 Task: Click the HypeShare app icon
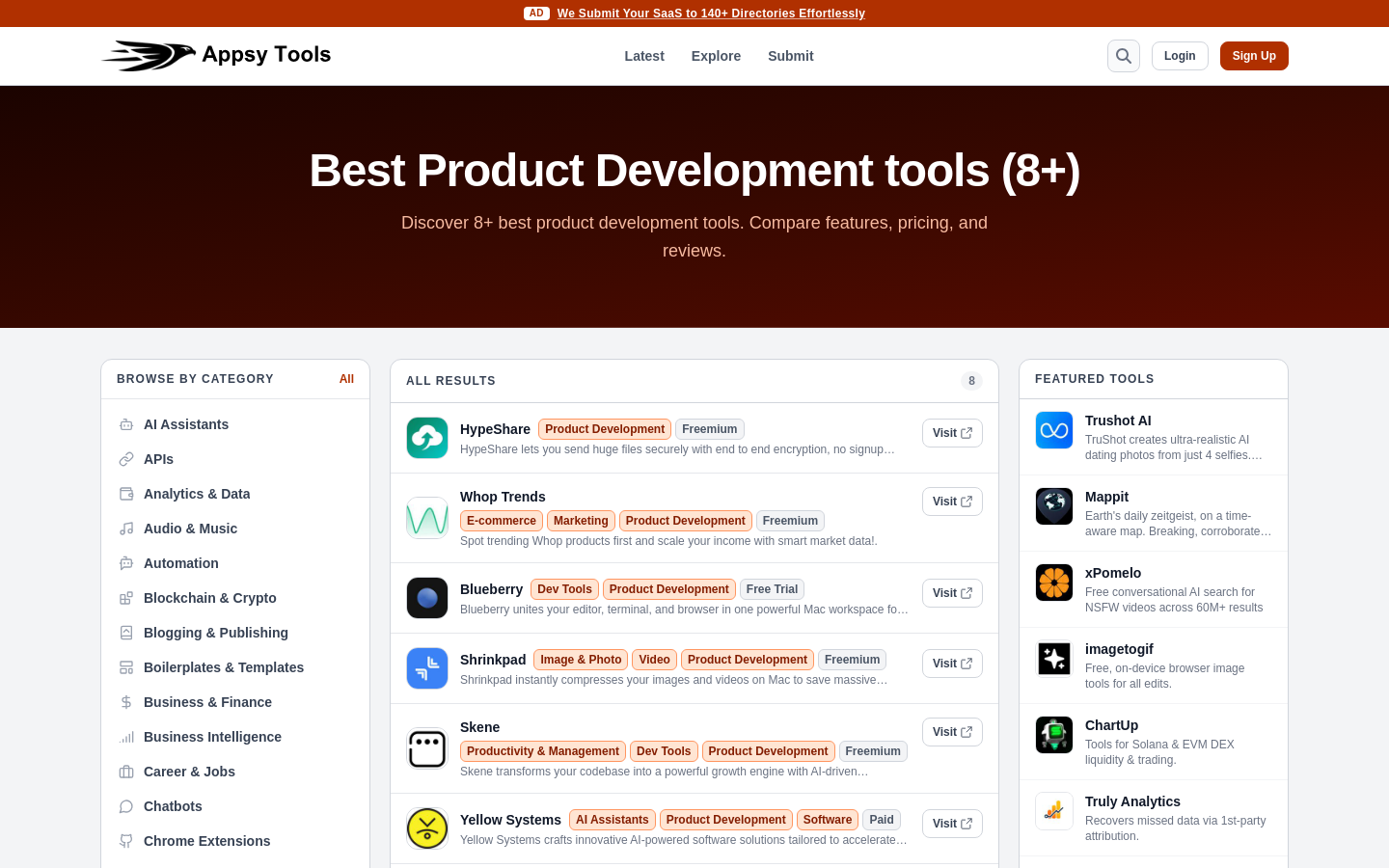[x=427, y=438]
